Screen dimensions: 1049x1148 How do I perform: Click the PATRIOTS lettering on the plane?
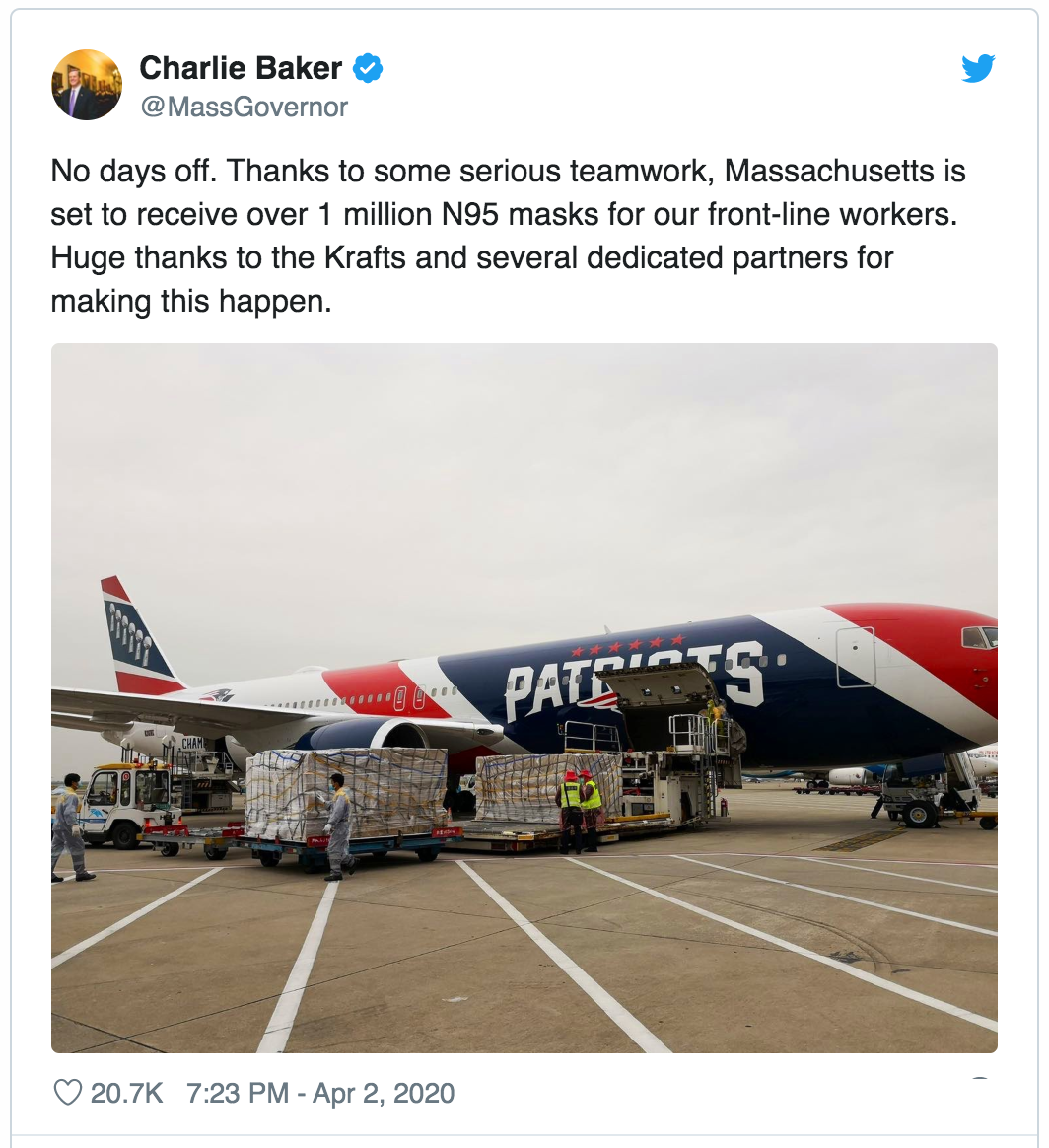tap(635, 681)
